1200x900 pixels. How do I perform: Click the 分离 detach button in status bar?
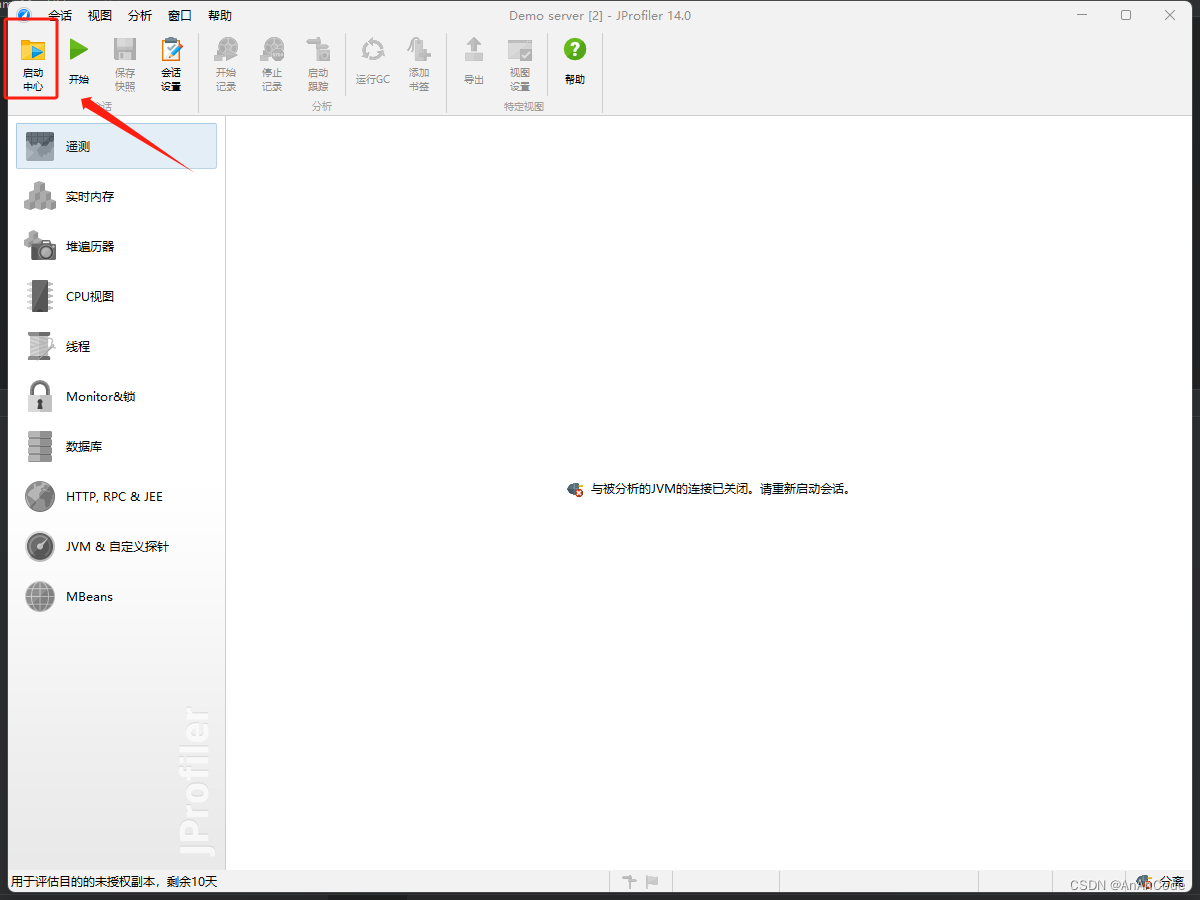[x=1162, y=882]
